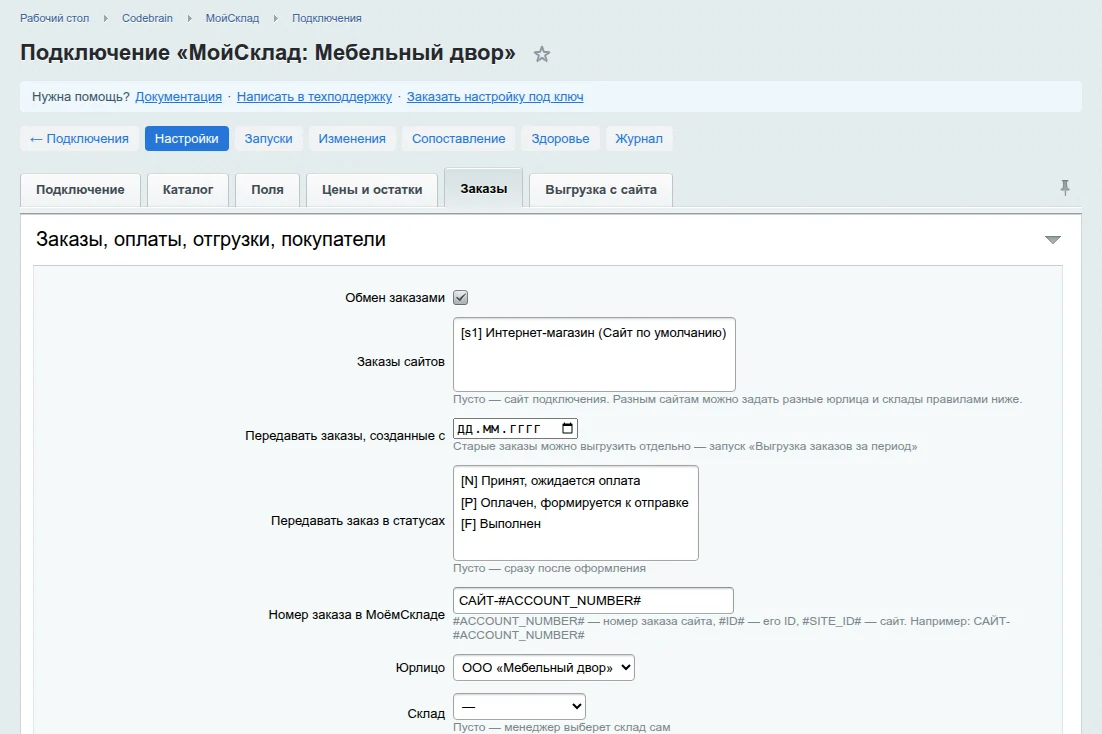The height and width of the screenshot is (734, 1102).
Task: Go to МойСклад breadcrumb
Action: point(232,18)
